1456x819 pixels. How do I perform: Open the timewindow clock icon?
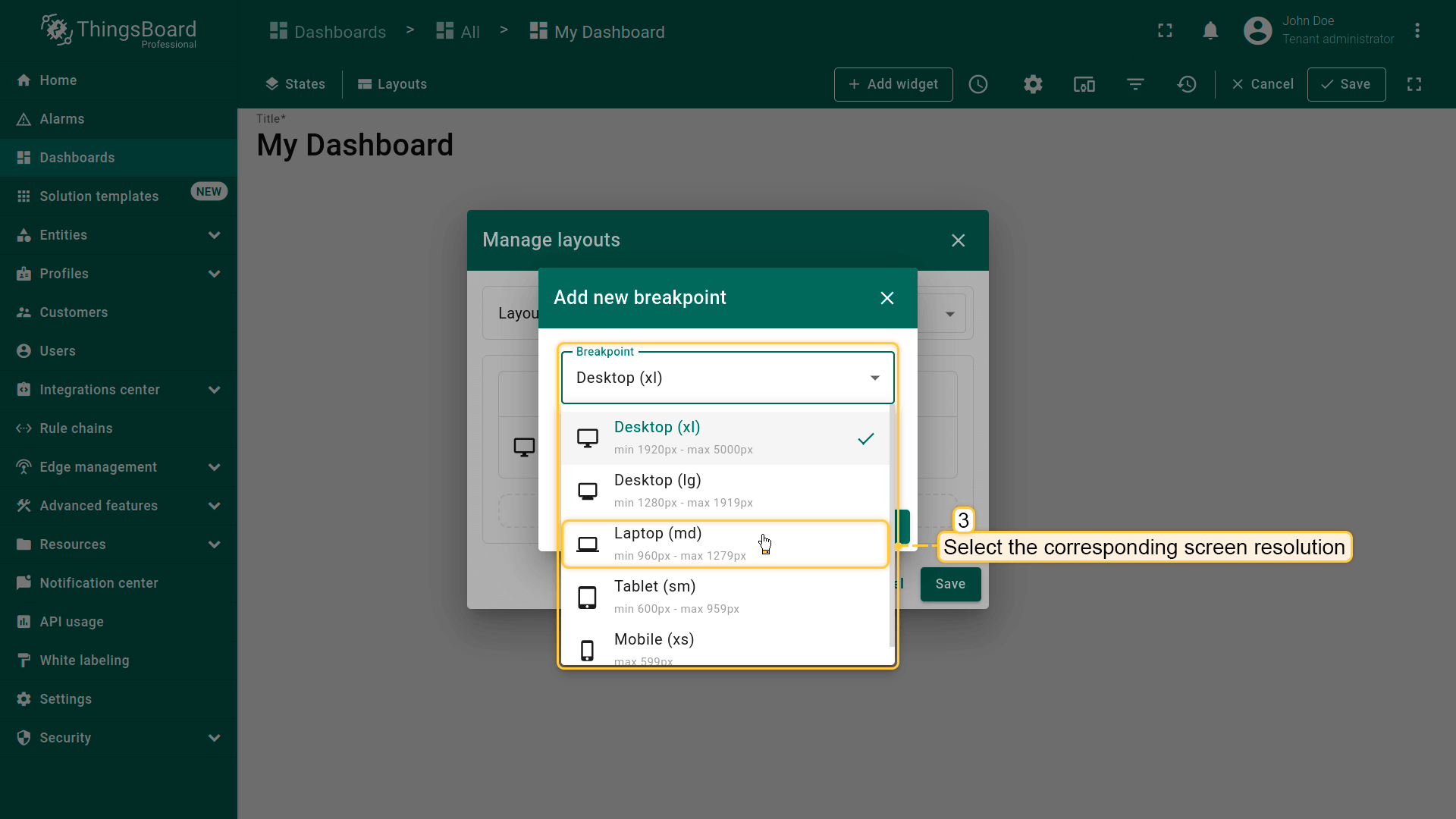[x=978, y=84]
